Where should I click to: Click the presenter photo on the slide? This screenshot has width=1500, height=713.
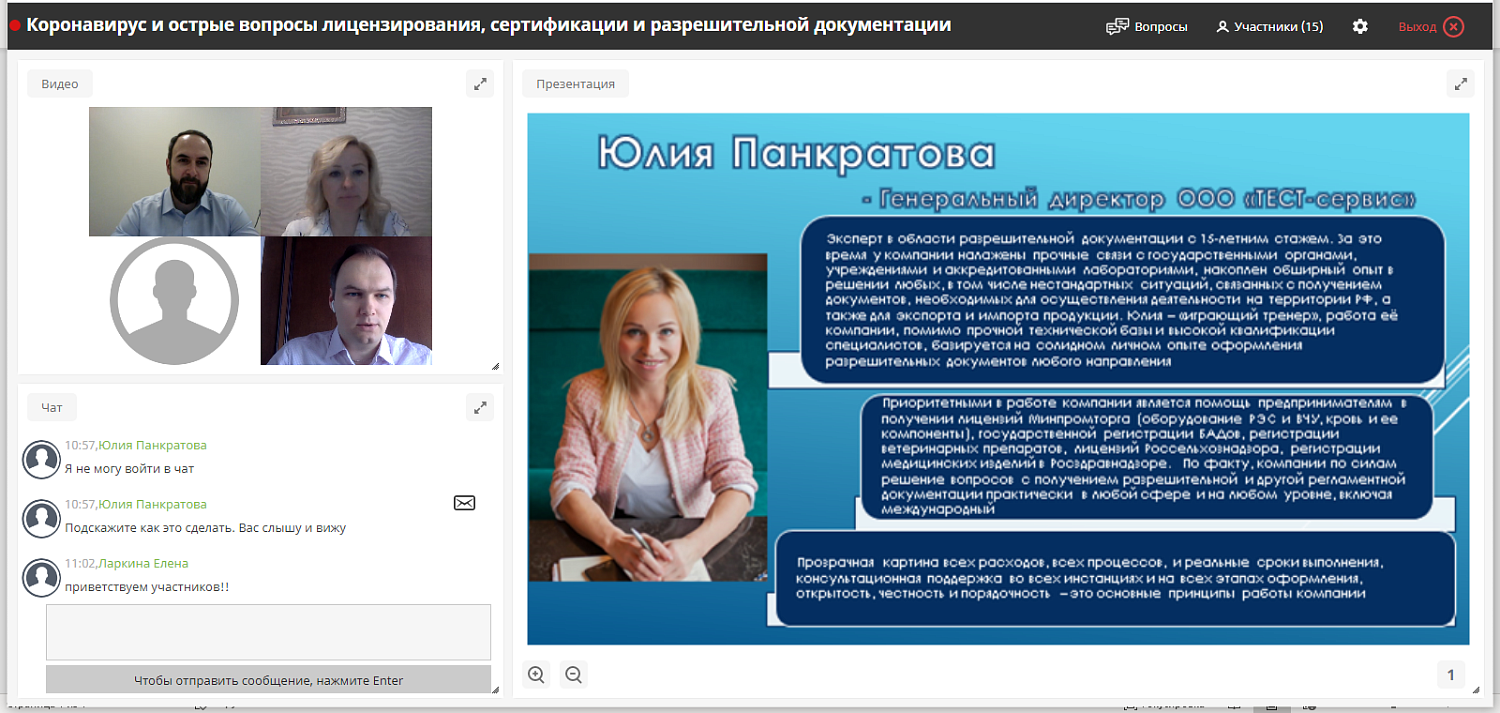648,417
